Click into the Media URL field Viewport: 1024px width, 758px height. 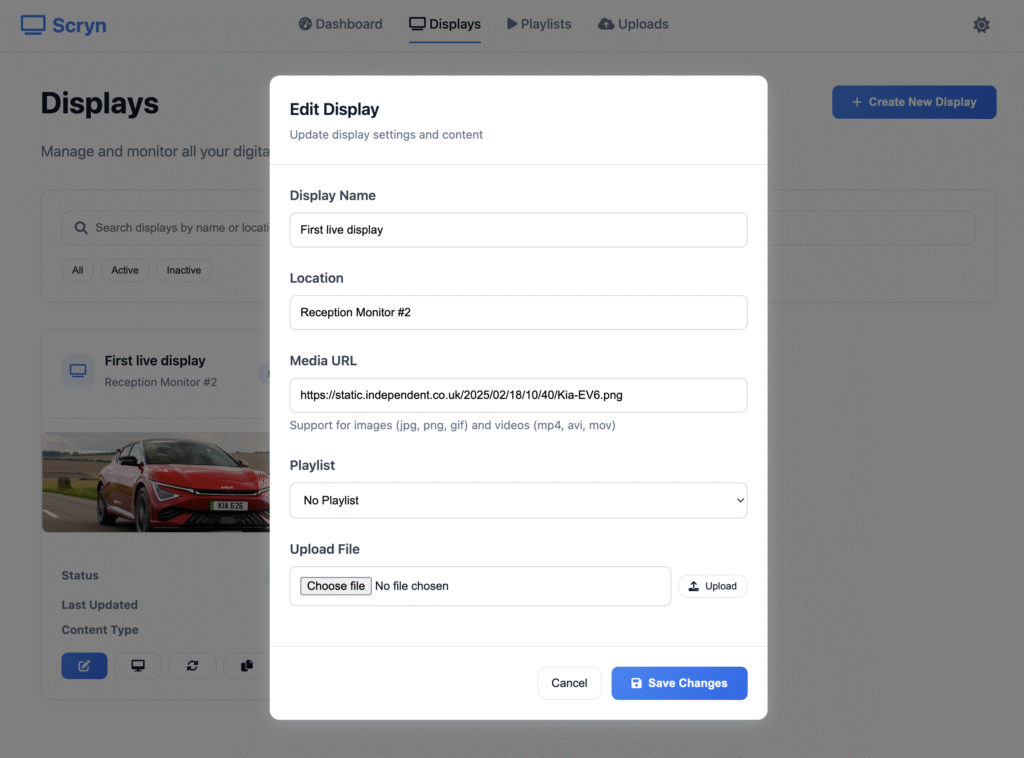tap(518, 395)
